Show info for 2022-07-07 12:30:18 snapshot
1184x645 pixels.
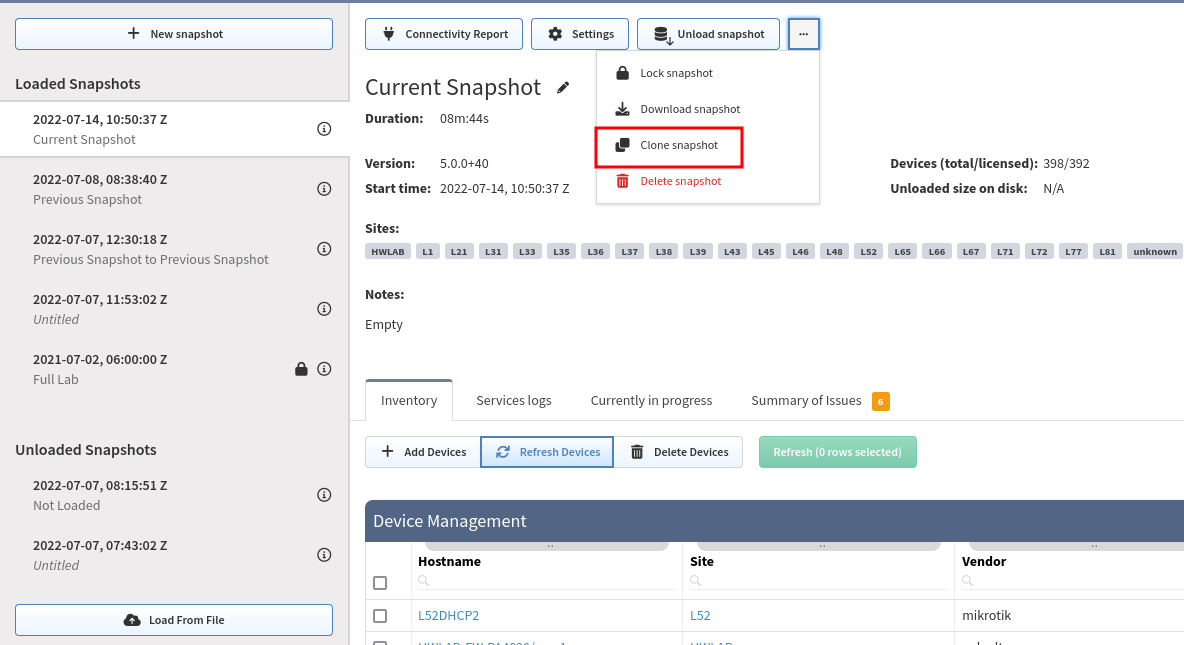click(324, 248)
